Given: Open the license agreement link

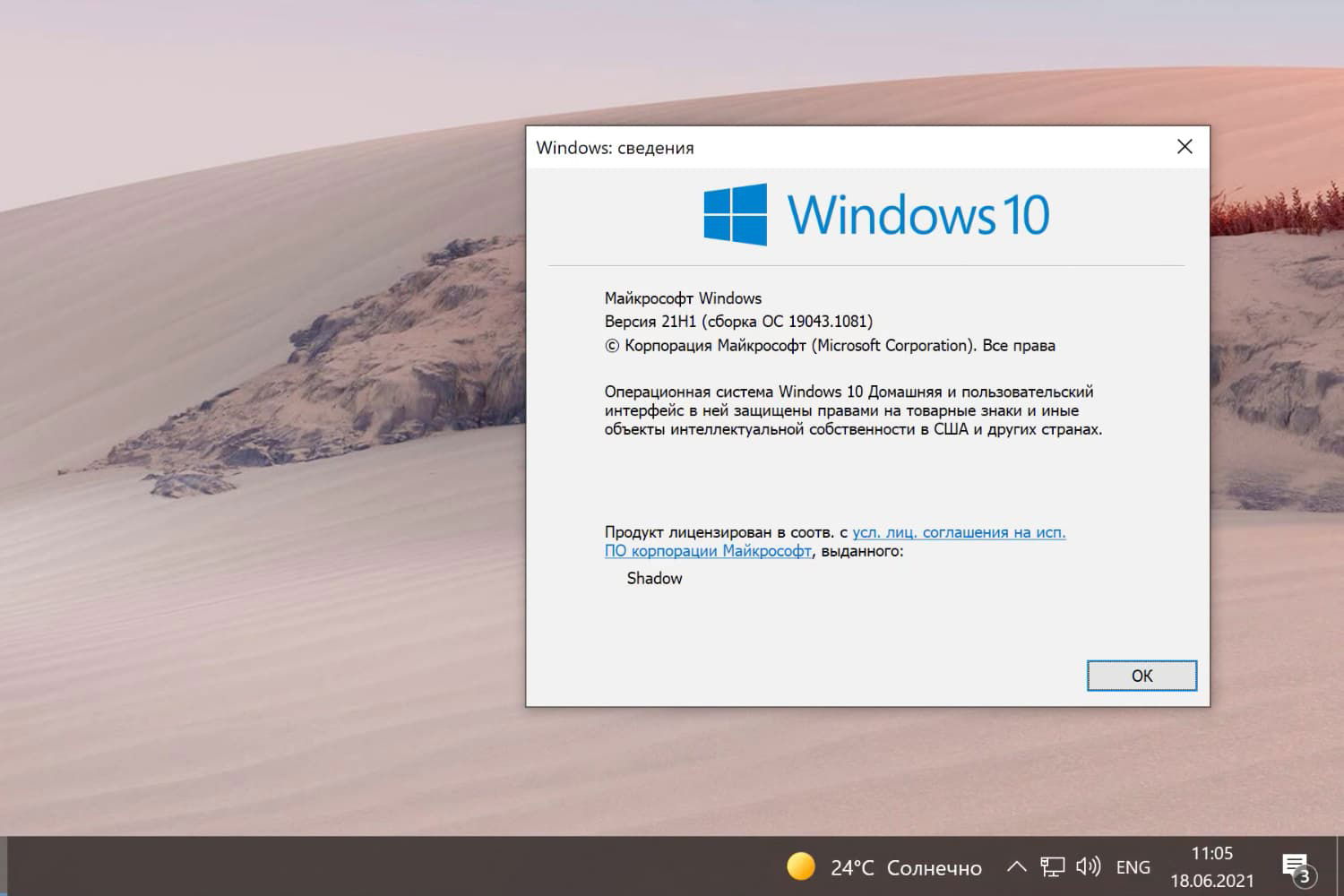Looking at the screenshot, I should (959, 531).
